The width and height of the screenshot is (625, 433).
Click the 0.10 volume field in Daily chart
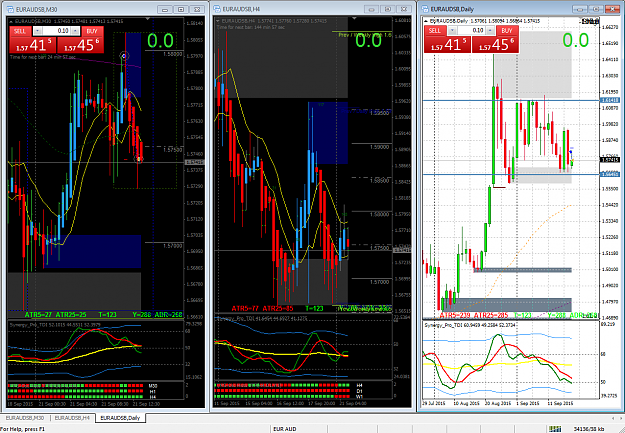(471, 30)
